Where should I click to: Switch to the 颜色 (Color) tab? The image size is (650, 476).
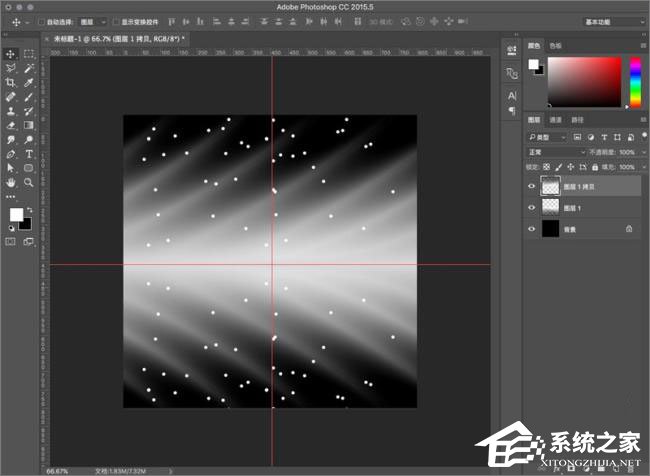click(534, 46)
